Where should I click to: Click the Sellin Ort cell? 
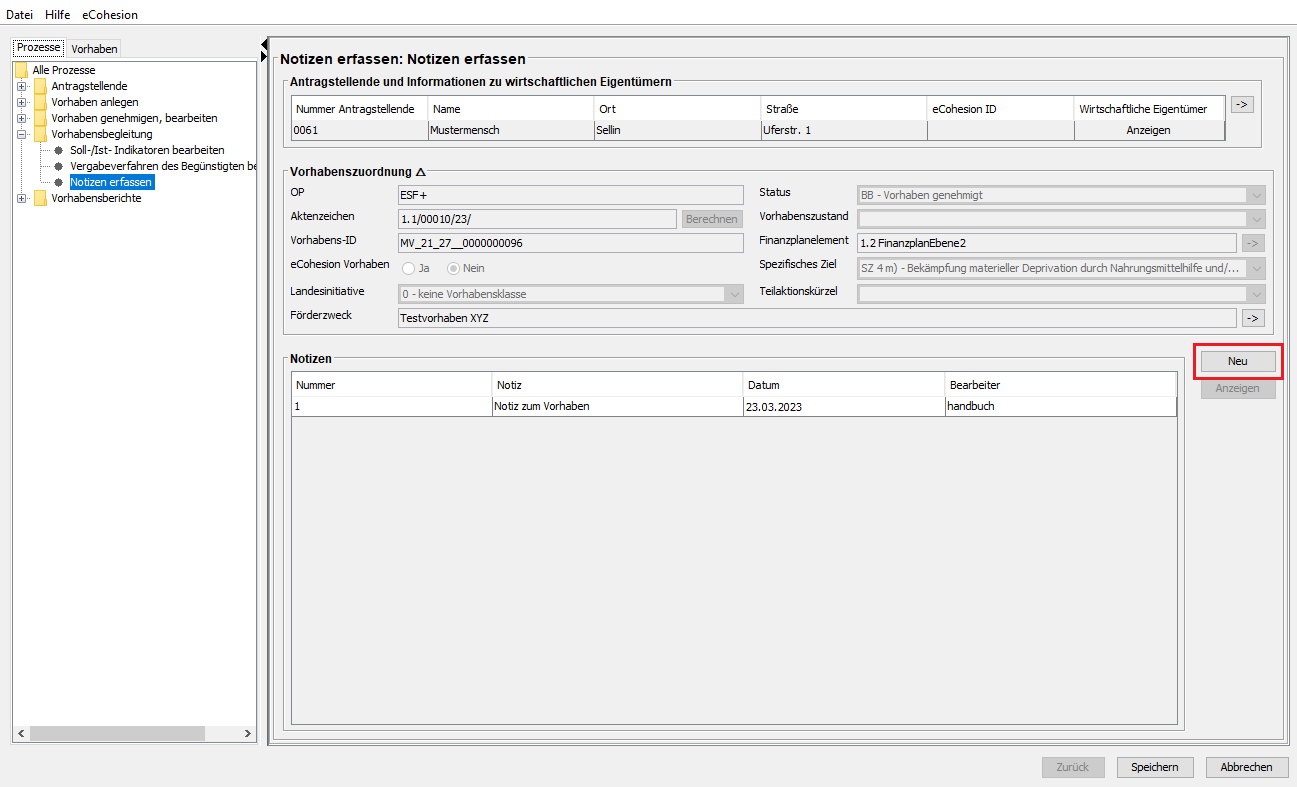[678, 130]
